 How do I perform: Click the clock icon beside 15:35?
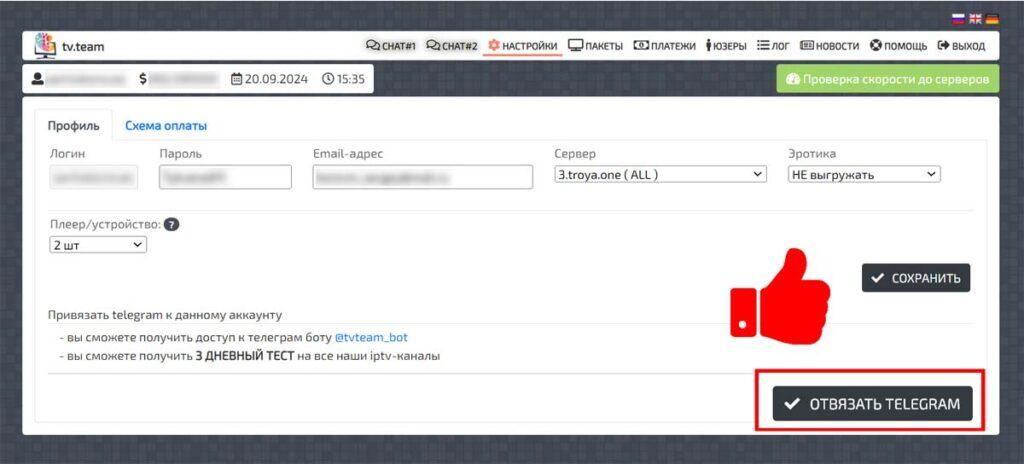pos(328,79)
